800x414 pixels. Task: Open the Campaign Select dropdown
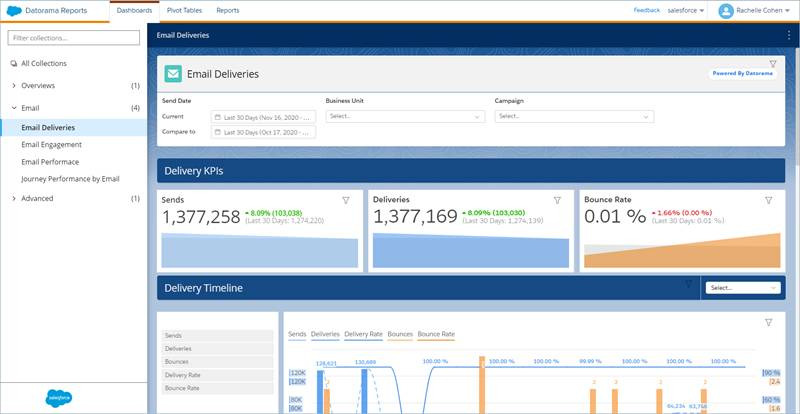coord(574,116)
